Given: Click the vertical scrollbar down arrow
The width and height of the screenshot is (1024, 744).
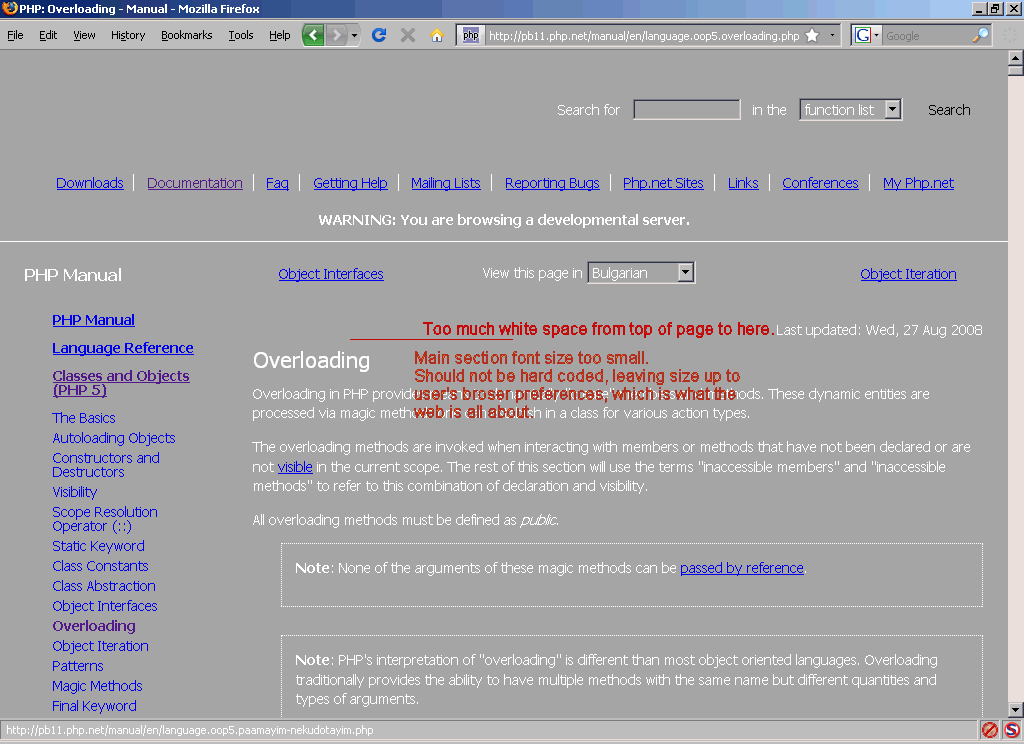Looking at the screenshot, I should pos(1016,710).
